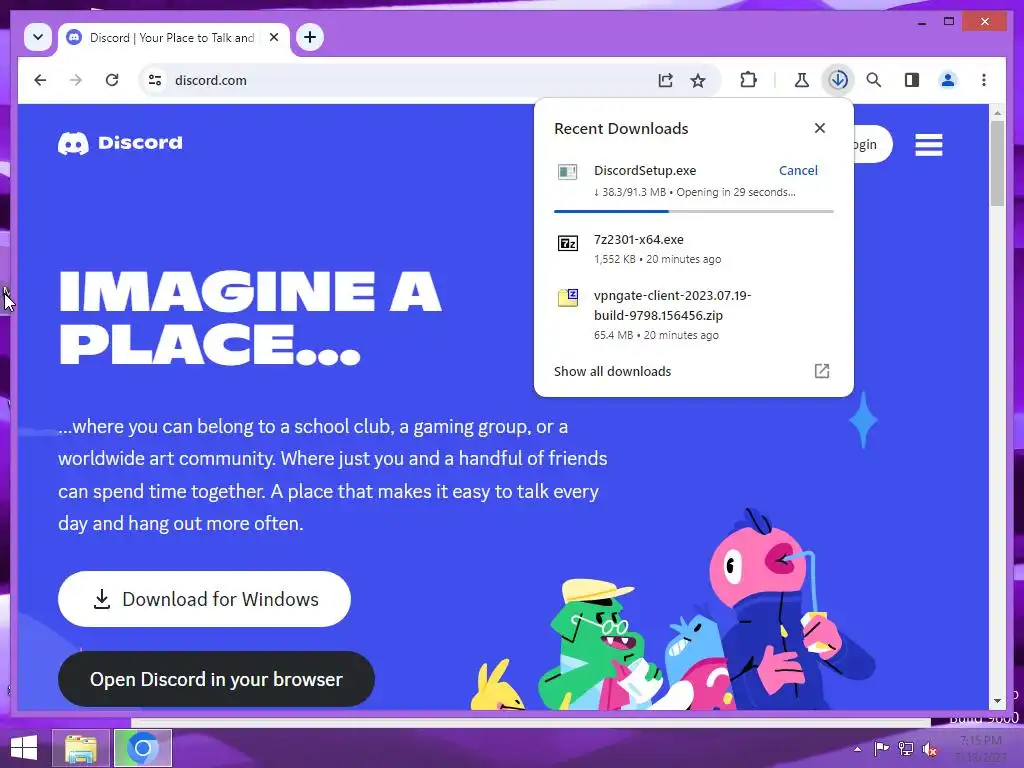1024x768 pixels.
Task: Open the vpngate-client zip download
Action: pyautogui.click(x=694, y=315)
